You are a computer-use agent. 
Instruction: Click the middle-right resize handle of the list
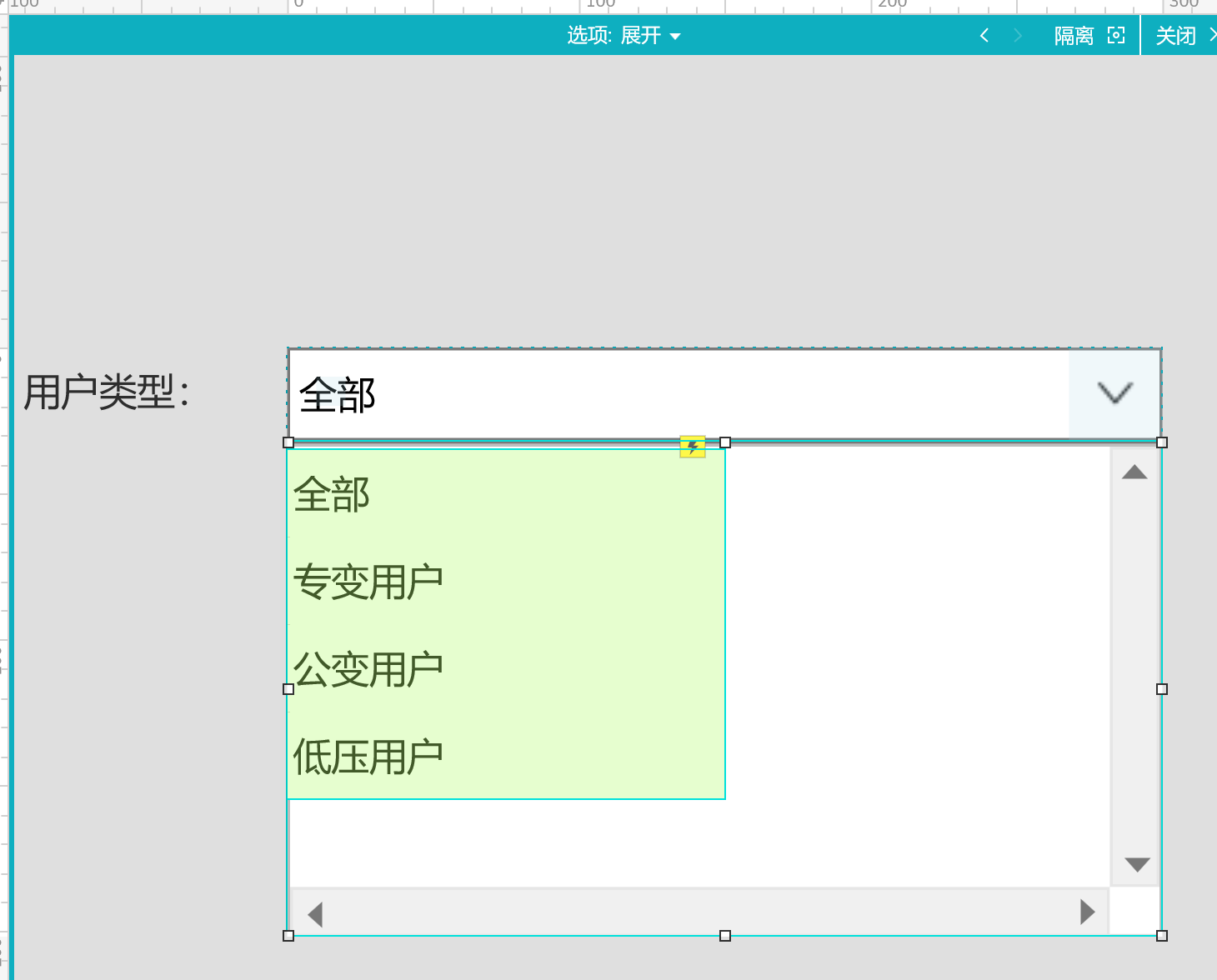point(1161,689)
